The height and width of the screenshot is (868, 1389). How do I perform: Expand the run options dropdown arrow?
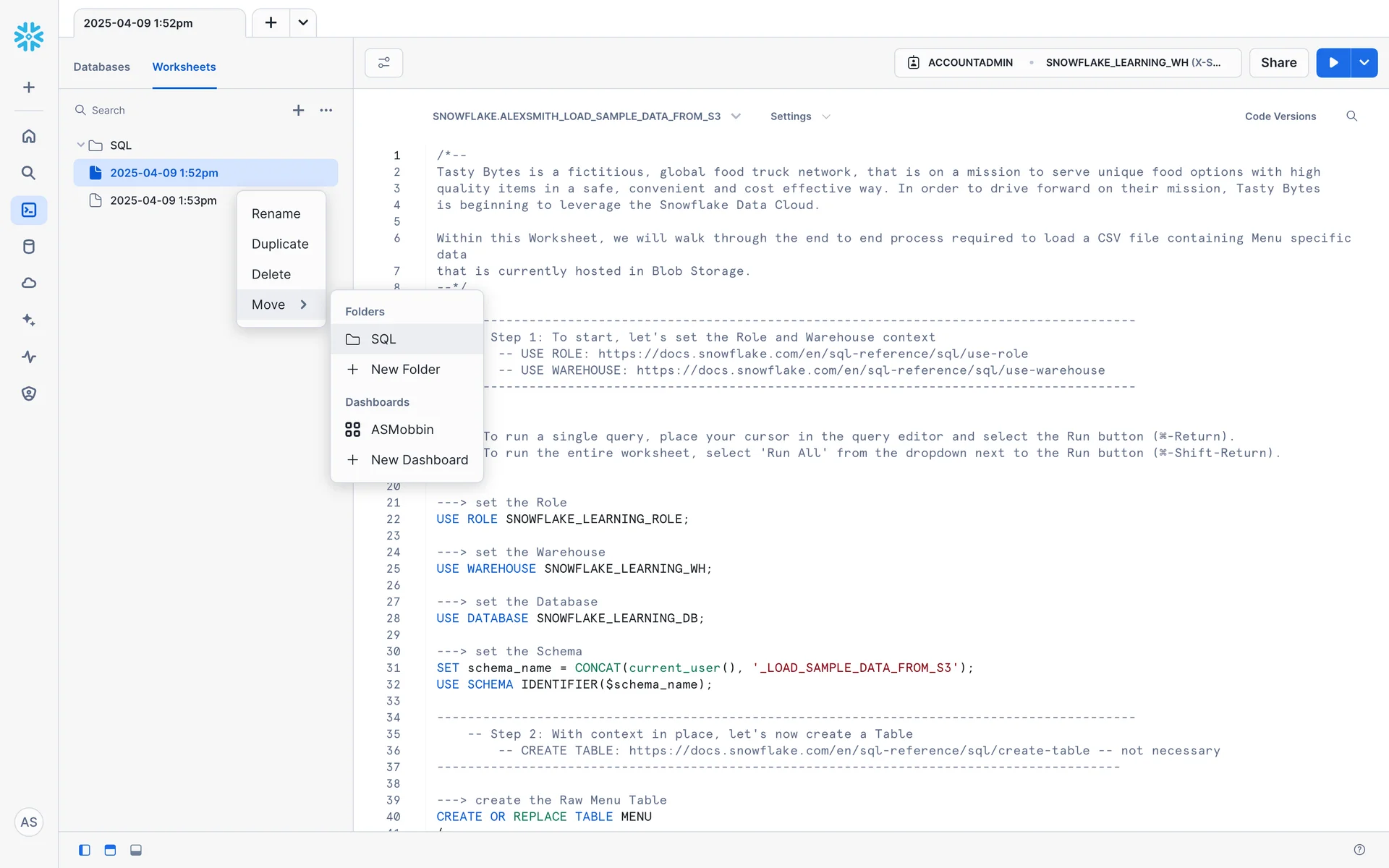[1364, 63]
